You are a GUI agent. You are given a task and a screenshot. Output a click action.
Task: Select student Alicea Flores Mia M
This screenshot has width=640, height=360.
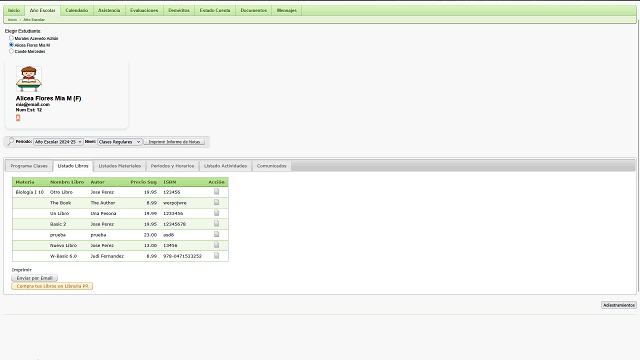[11, 44]
